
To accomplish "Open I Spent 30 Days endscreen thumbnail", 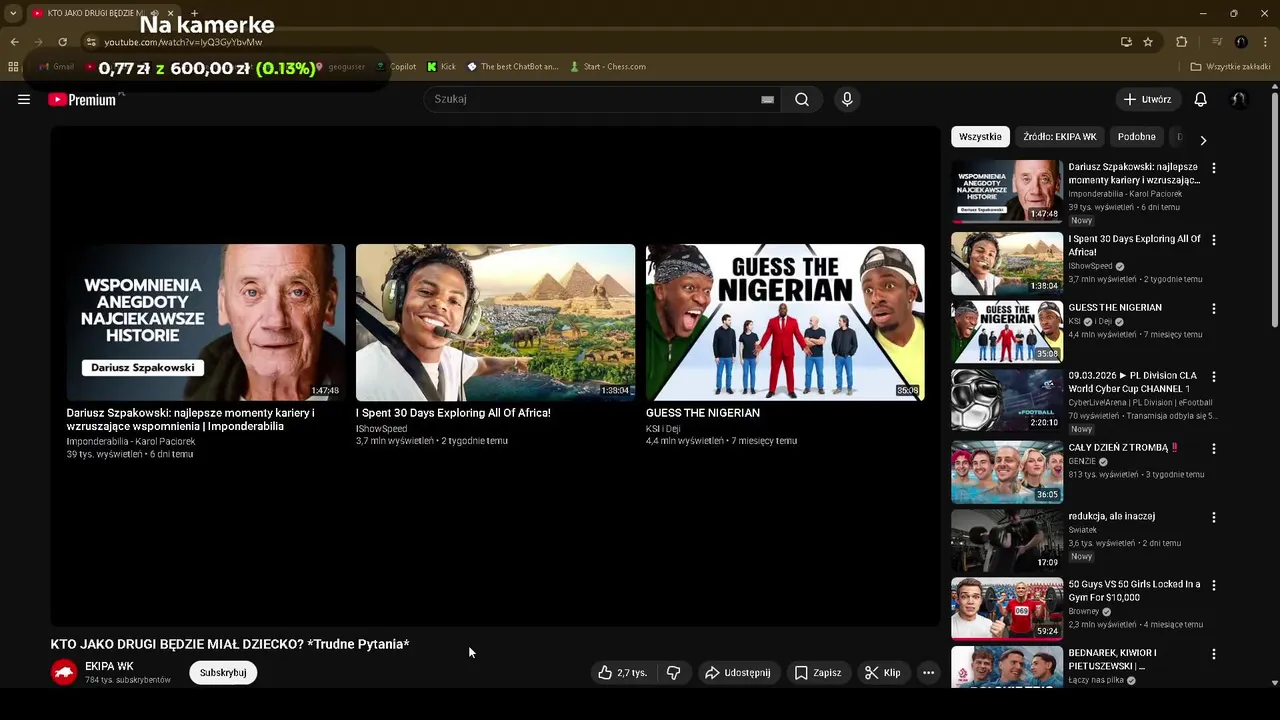I will click(495, 322).
